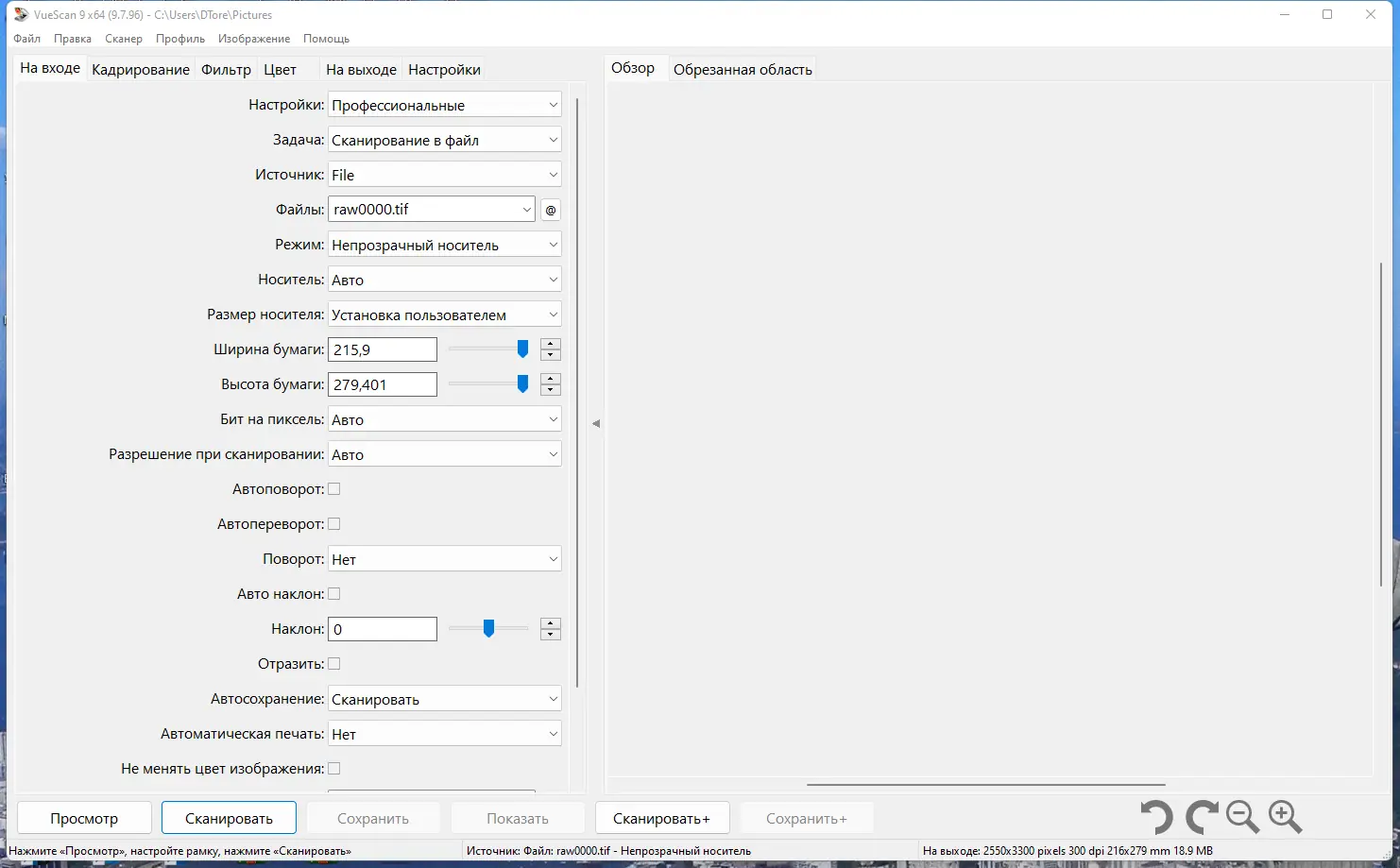The height and width of the screenshot is (868, 1400).
Task: Open the Задача dropdown
Action: [x=444, y=140]
